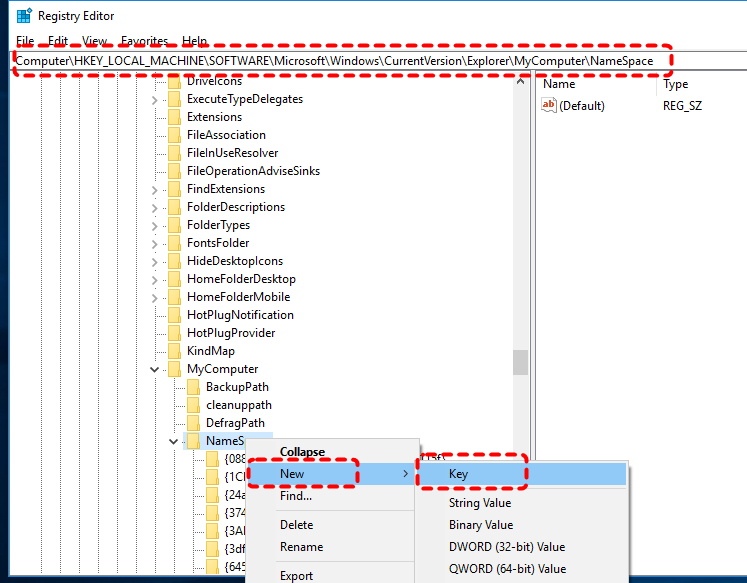Click Rename in the context menu
Viewport: 747px width, 583px height.
[x=301, y=547]
